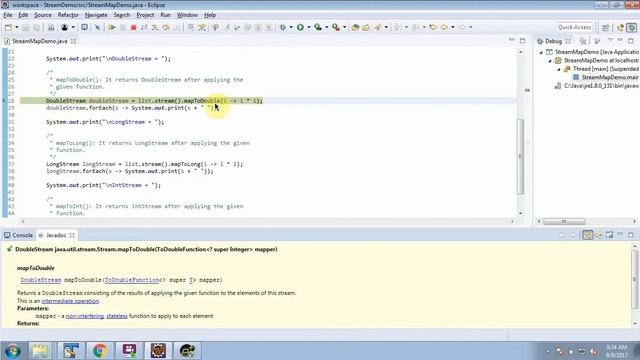Follow the DoubleStream link in Javadoc
Viewport: 640px width, 360px height.
pos(41,280)
